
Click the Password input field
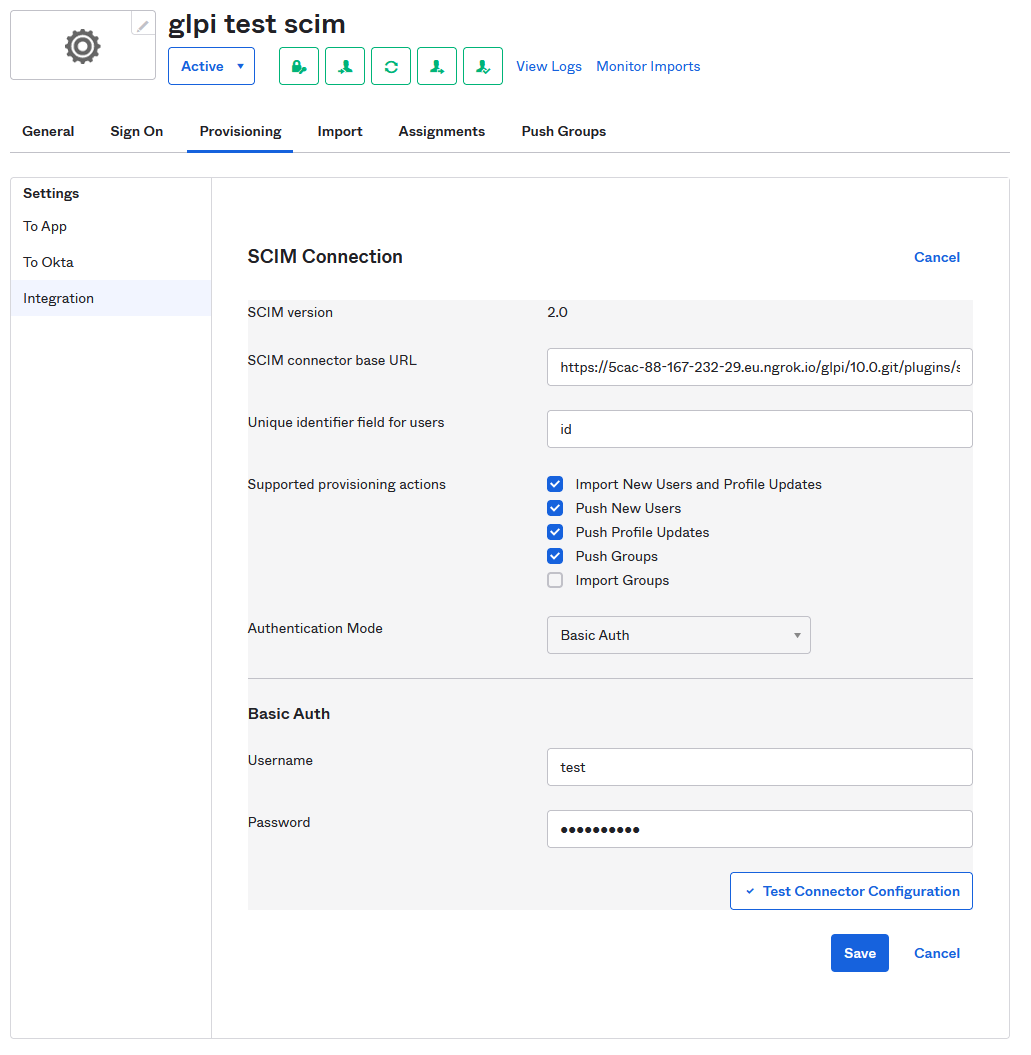(760, 829)
